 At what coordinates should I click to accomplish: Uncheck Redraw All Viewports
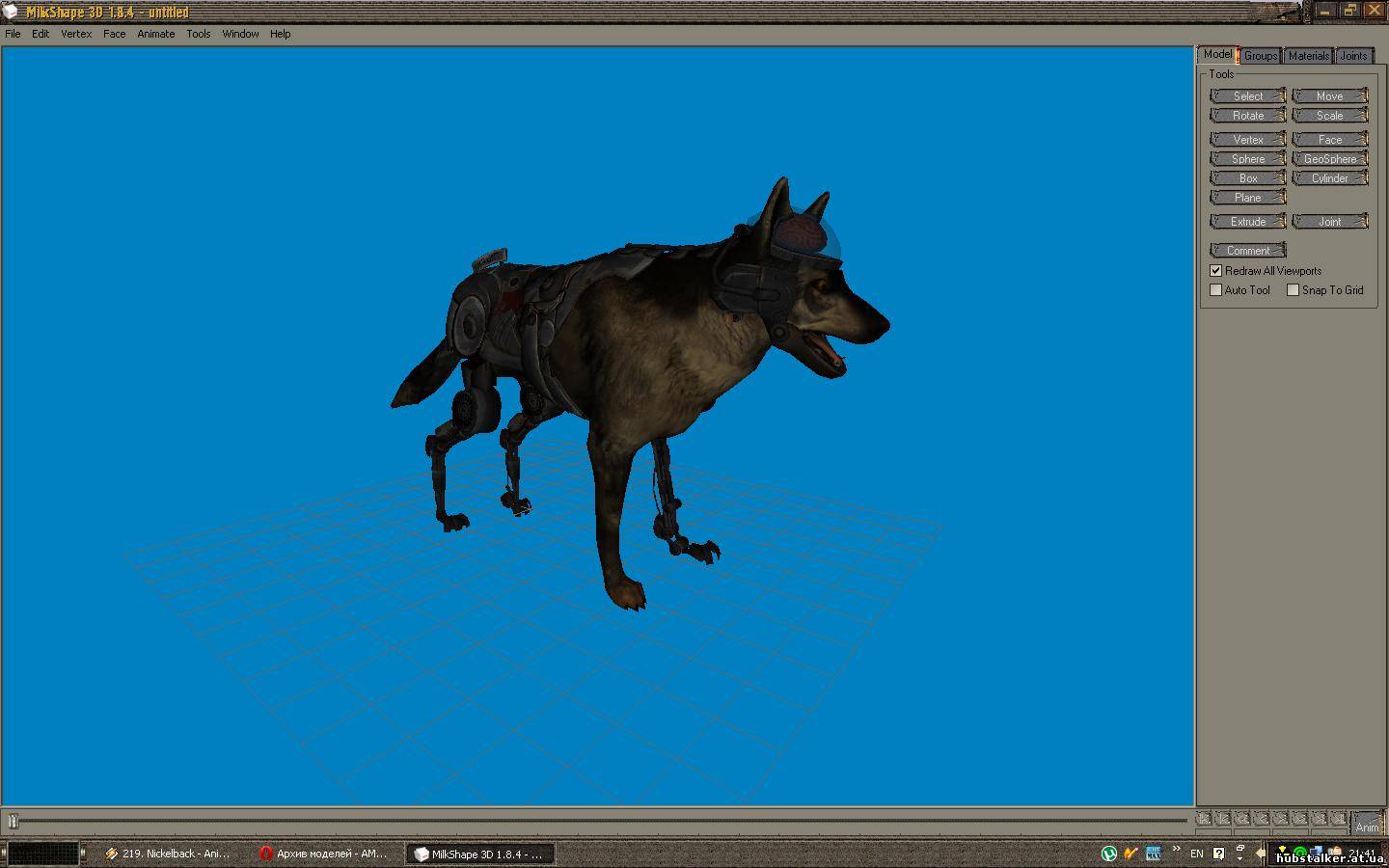(1216, 271)
